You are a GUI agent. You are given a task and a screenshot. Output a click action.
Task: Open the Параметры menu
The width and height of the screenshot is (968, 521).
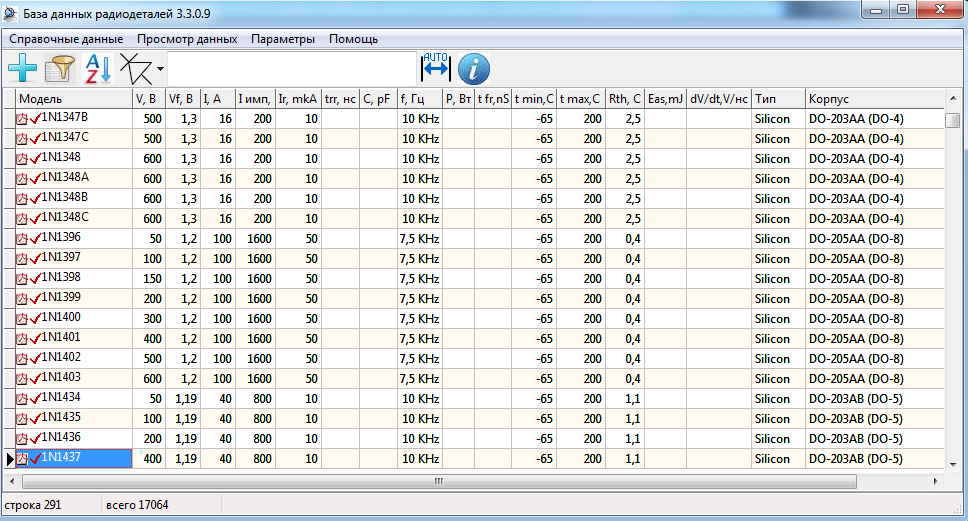pos(283,39)
